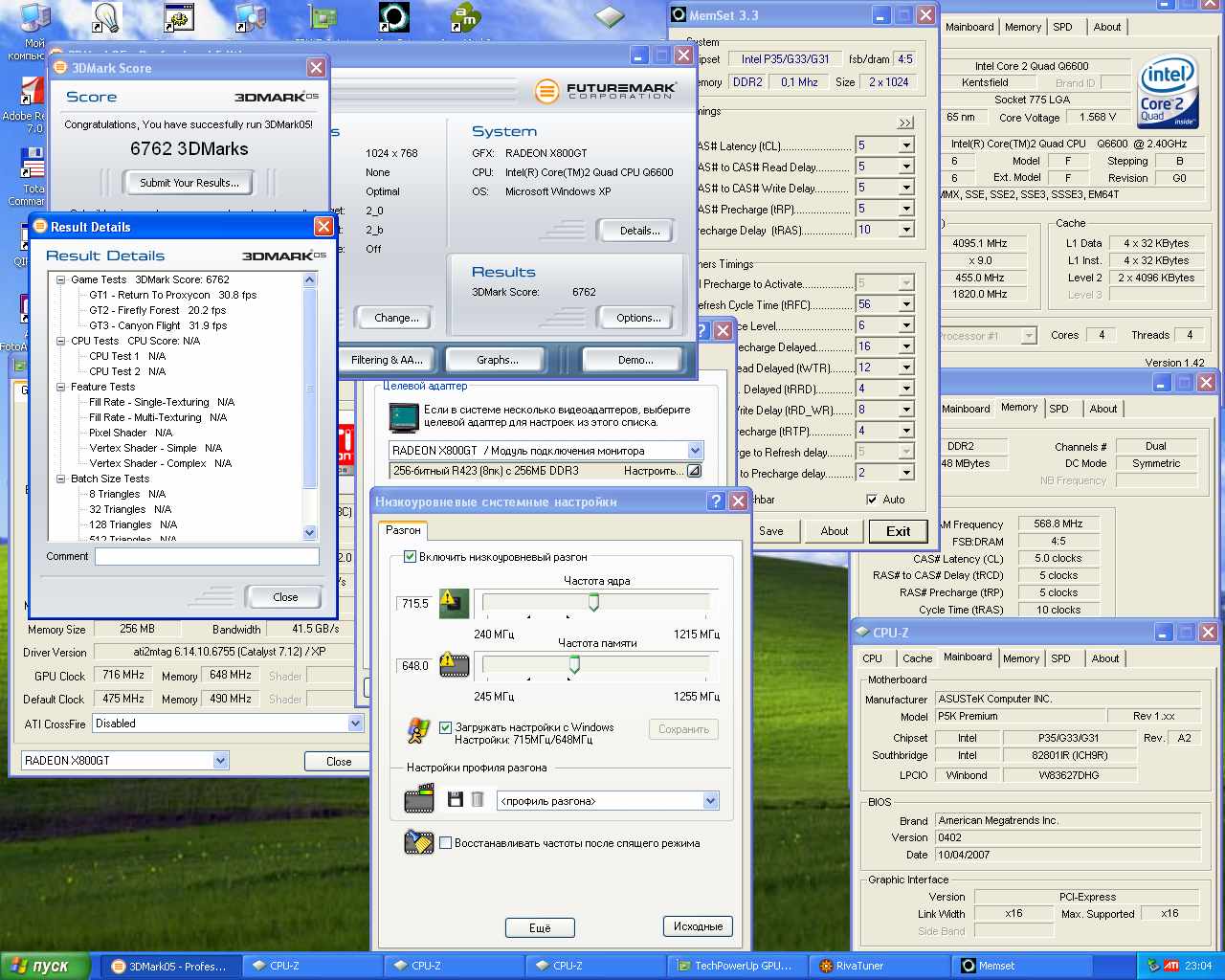This screenshot has width=1225, height=980.
Task: Click the Graphs button in 3DMark05
Action: click(497, 360)
